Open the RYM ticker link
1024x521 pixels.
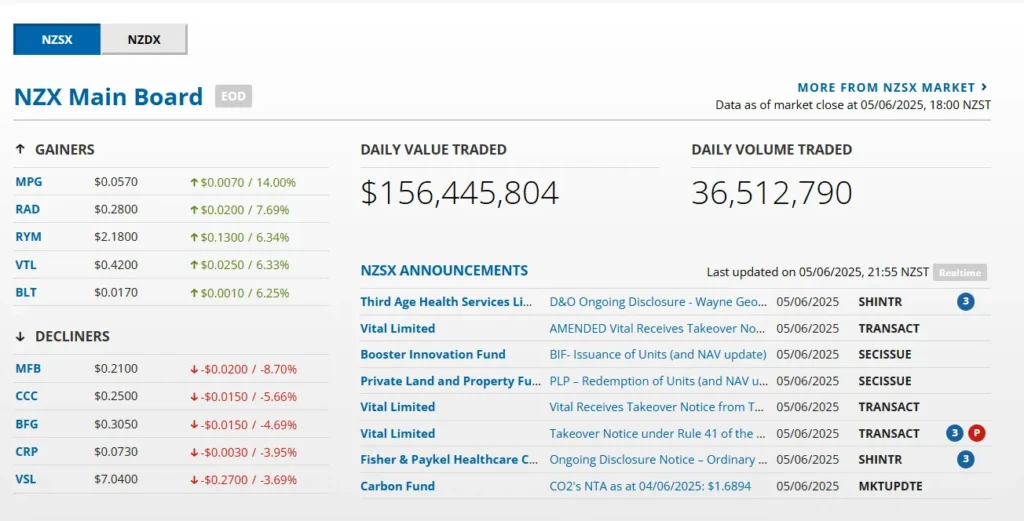coord(29,237)
